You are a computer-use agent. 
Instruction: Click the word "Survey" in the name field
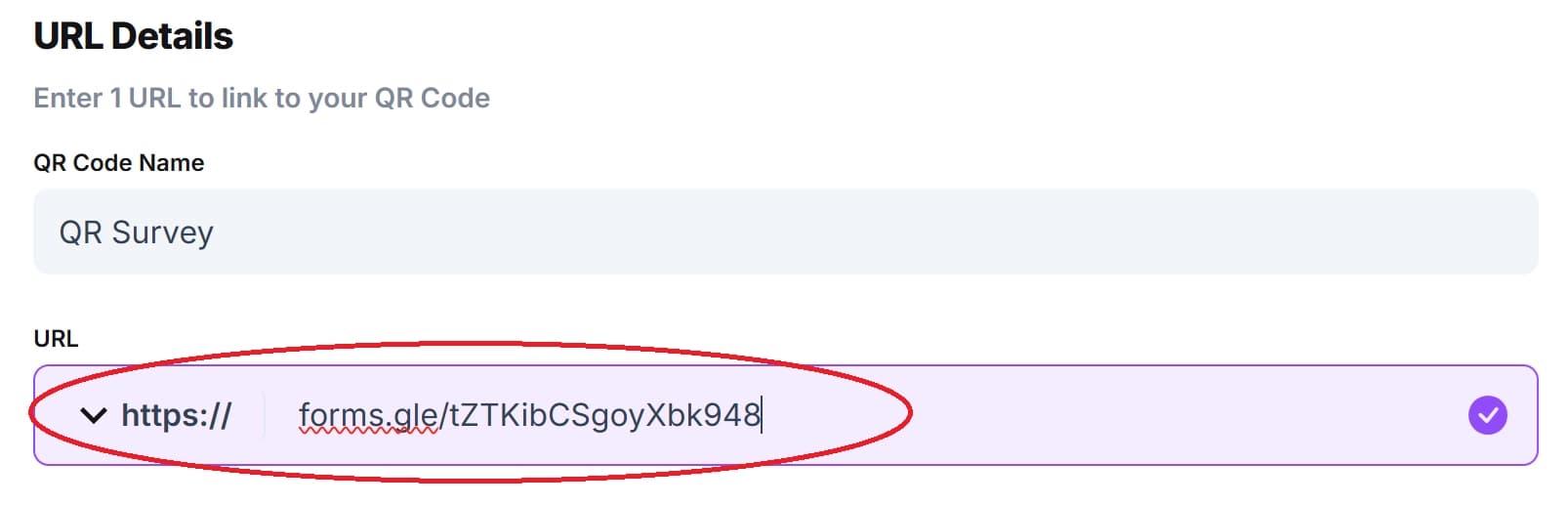pos(162,232)
